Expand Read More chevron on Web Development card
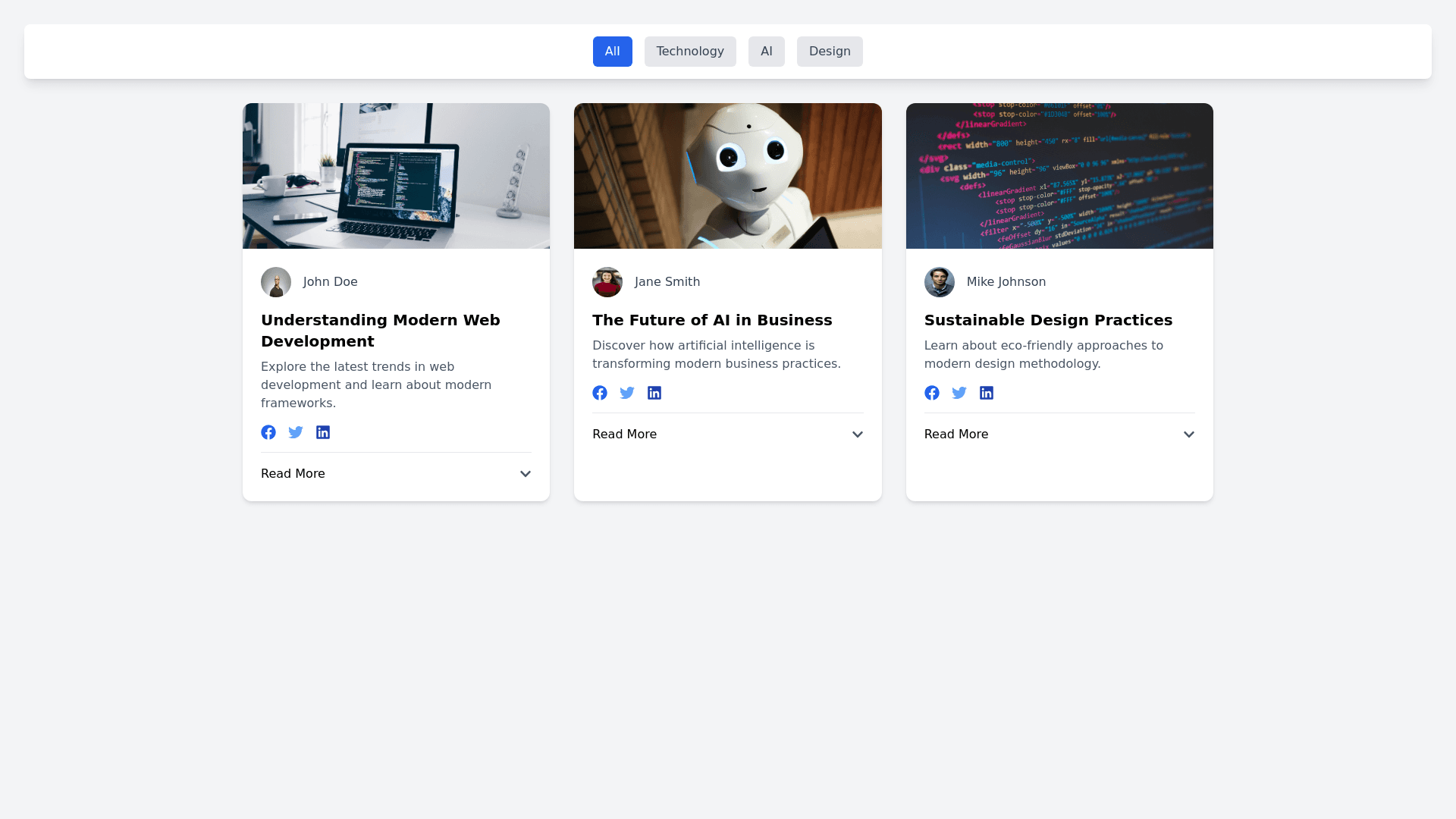Image resolution: width=1456 pixels, height=819 pixels. pyautogui.click(x=526, y=474)
